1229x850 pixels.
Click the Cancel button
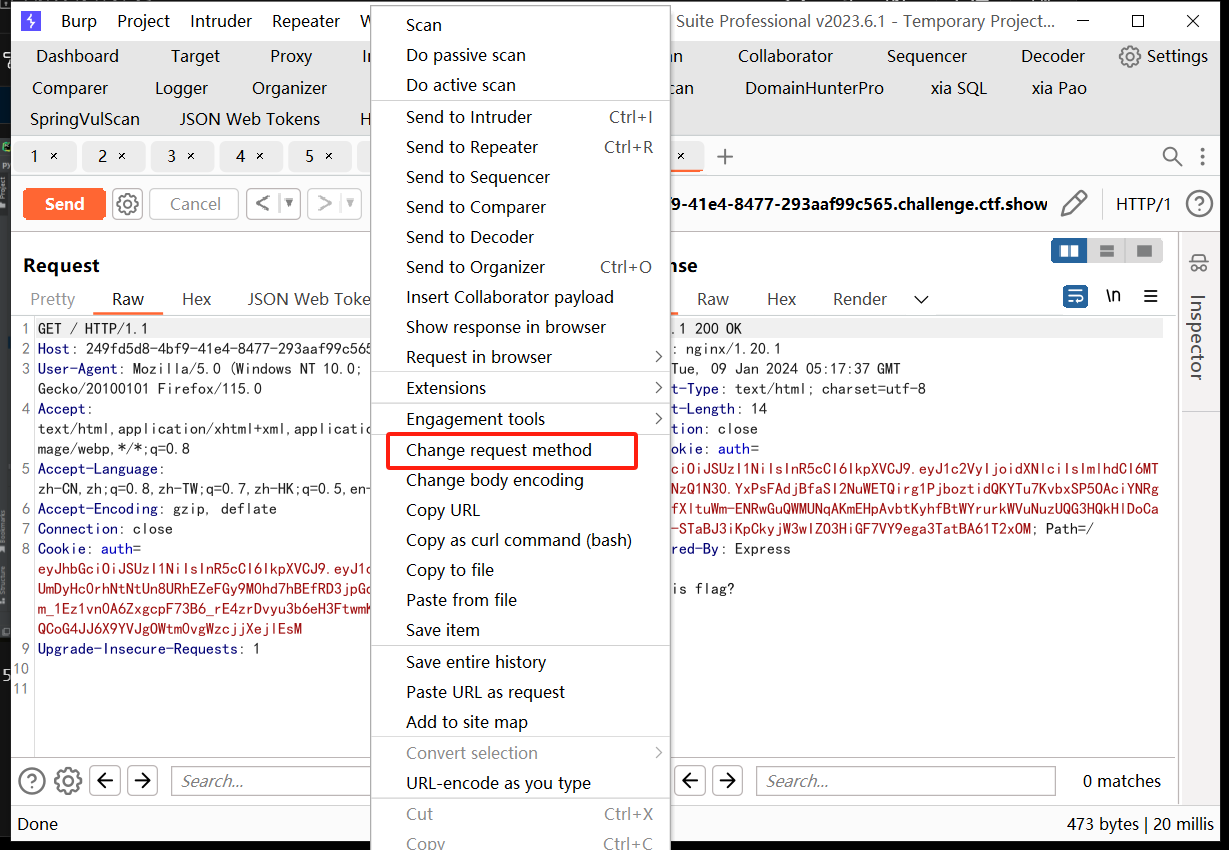[195, 204]
